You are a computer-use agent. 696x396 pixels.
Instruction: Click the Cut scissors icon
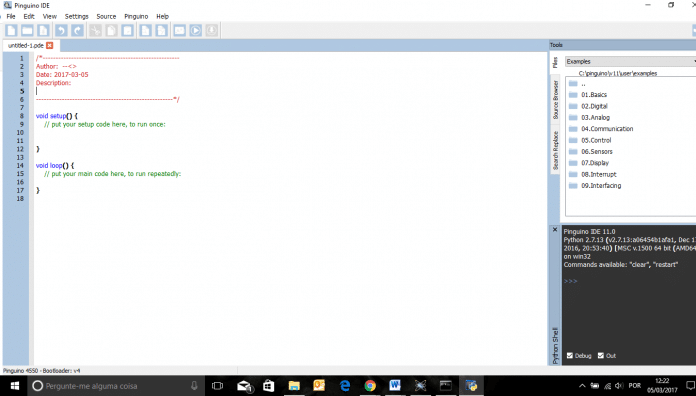coord(95,30)
